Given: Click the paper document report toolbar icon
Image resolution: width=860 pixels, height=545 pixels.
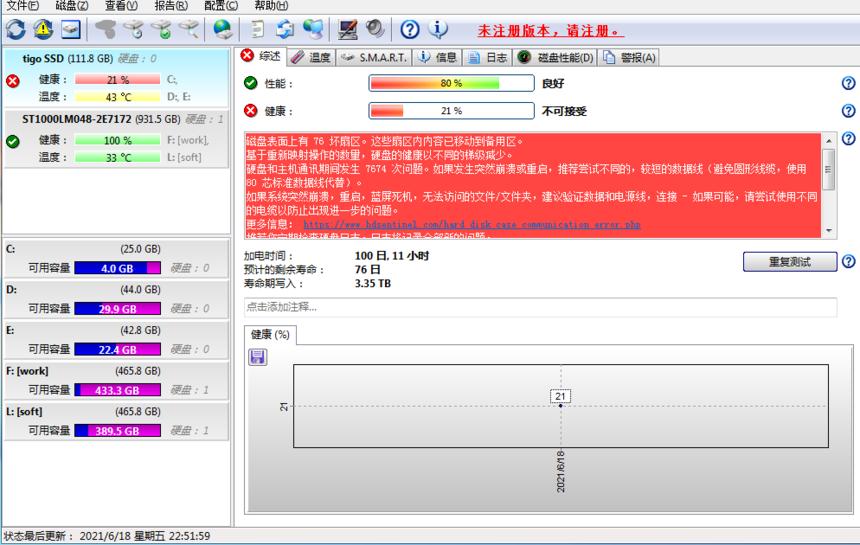Looking at the screenshot, I should (257, 29).
